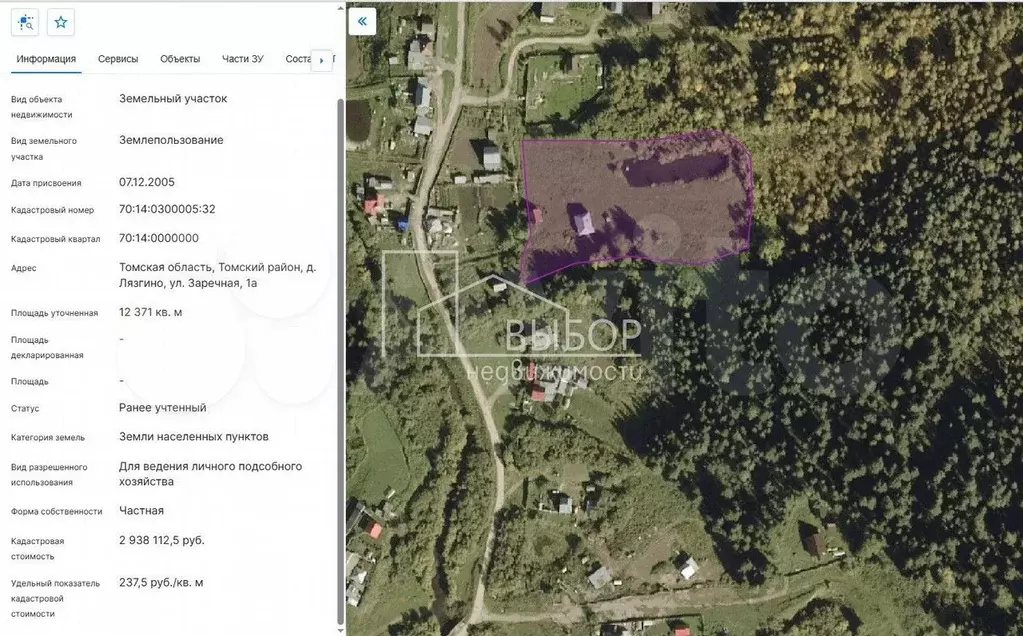Open the Части ЗУ tab
The height and width of the screenshot is (636, 1023).
tap(243, 59)
